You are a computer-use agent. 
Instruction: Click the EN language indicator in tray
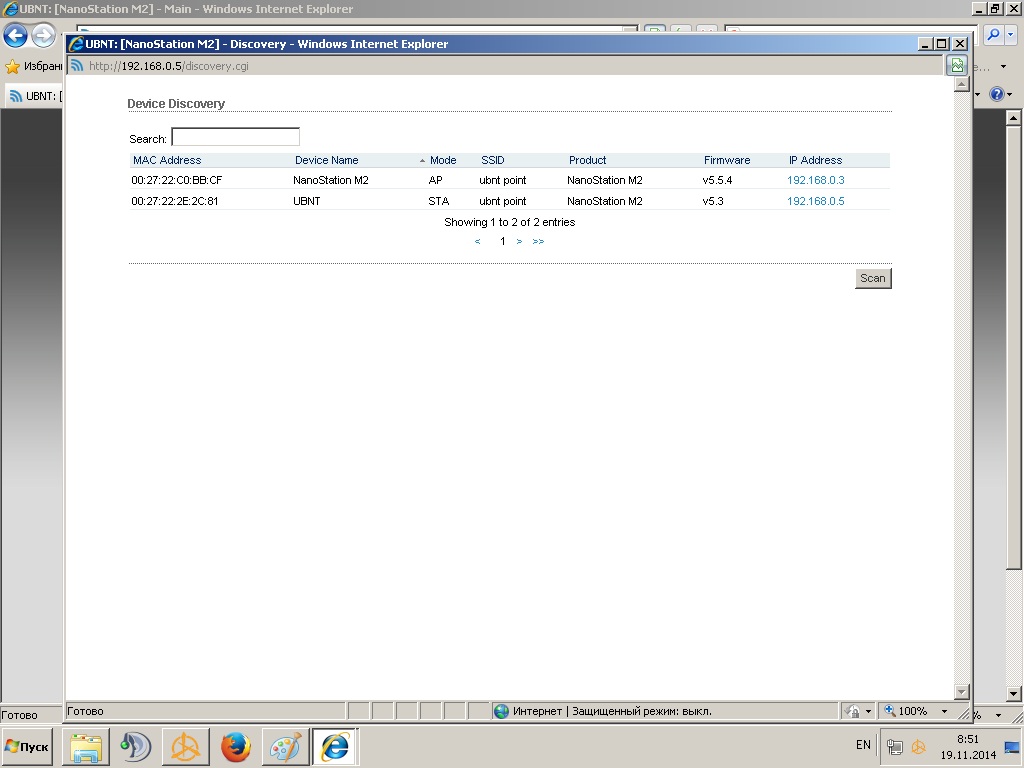[x=863, y=745]
